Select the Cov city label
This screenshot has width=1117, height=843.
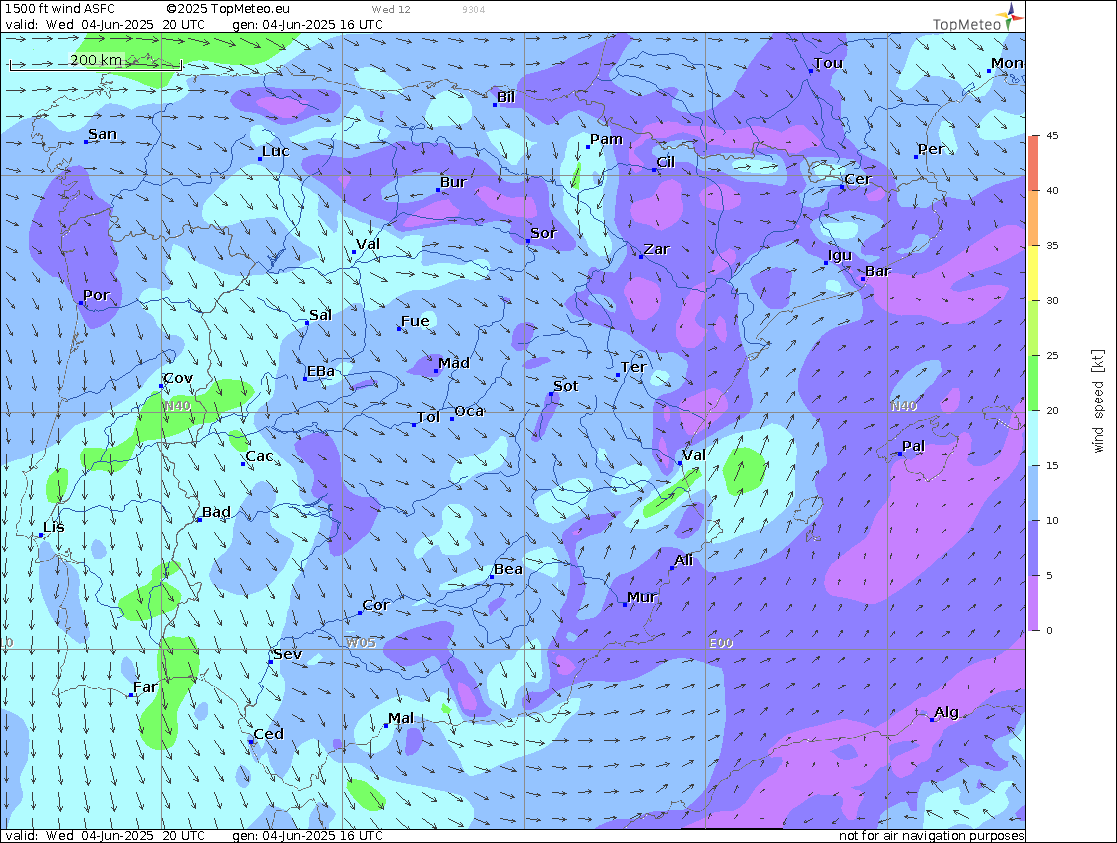(178, 378)
